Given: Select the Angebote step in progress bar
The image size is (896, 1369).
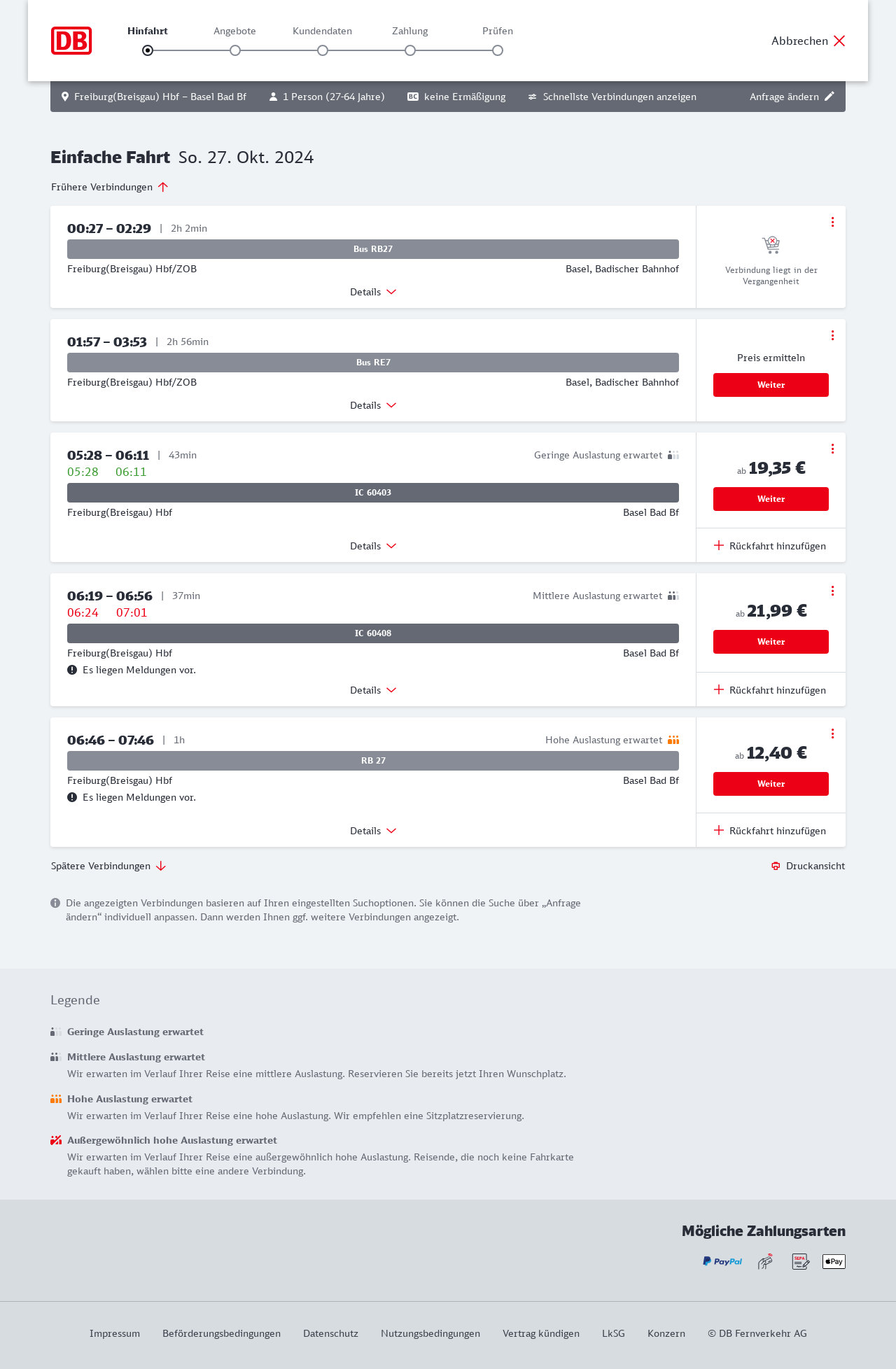Looking at the screenshot, I should [235, 50].
